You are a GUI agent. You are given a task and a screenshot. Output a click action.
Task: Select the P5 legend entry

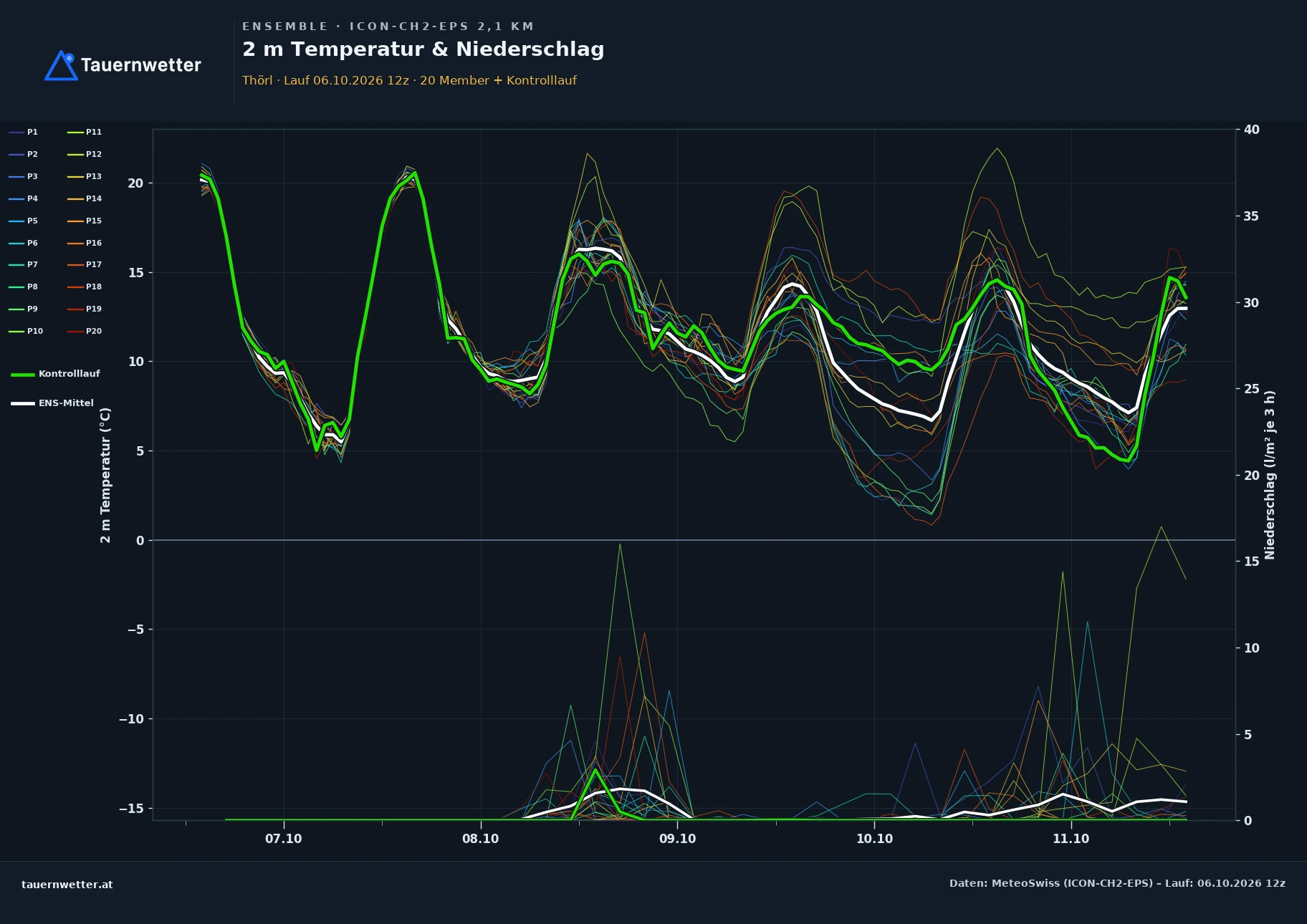[24, 221]
